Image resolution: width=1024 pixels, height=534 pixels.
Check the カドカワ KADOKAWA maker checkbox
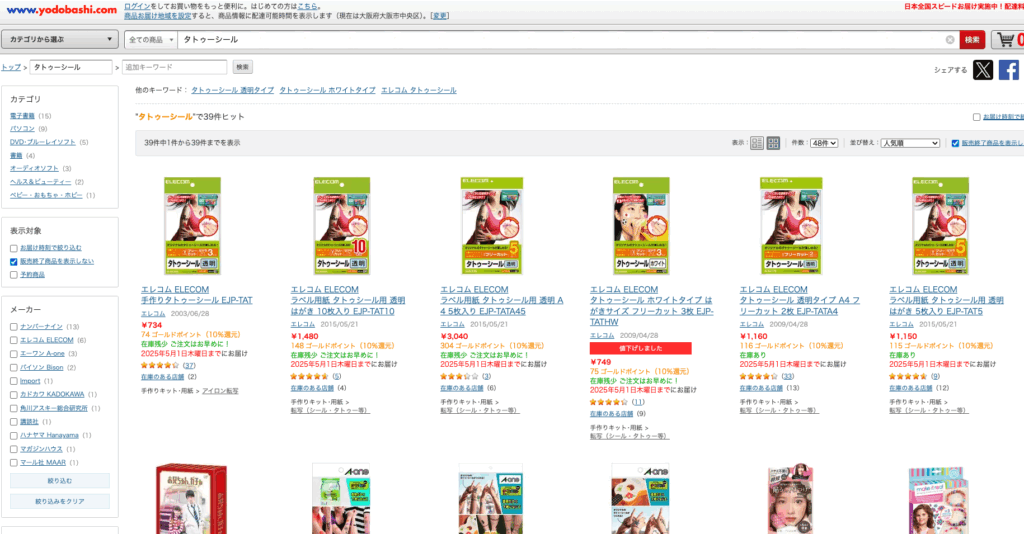point(14,395)
